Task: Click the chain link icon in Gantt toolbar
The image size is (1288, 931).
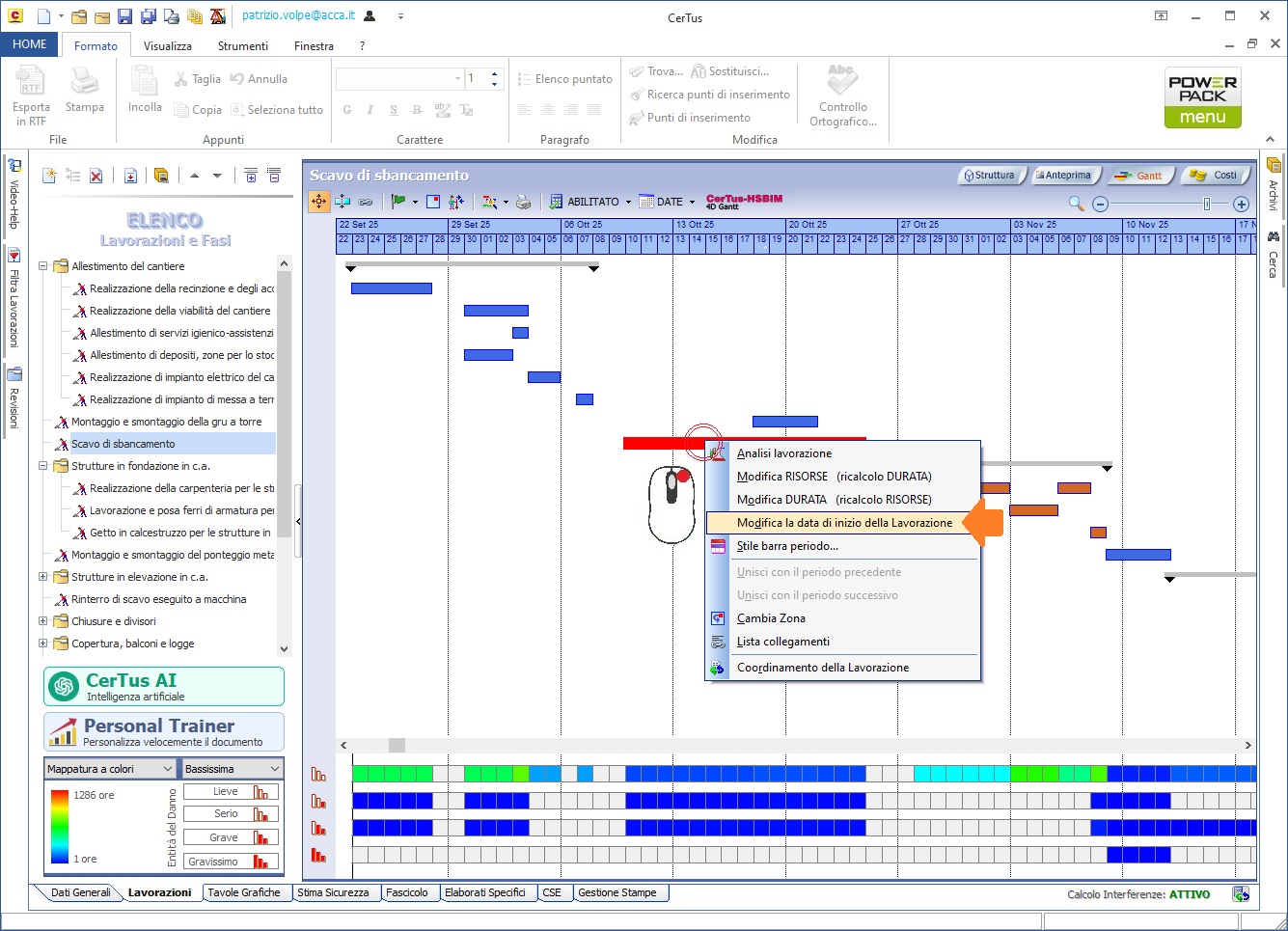Action: click(x=366, y=202)
